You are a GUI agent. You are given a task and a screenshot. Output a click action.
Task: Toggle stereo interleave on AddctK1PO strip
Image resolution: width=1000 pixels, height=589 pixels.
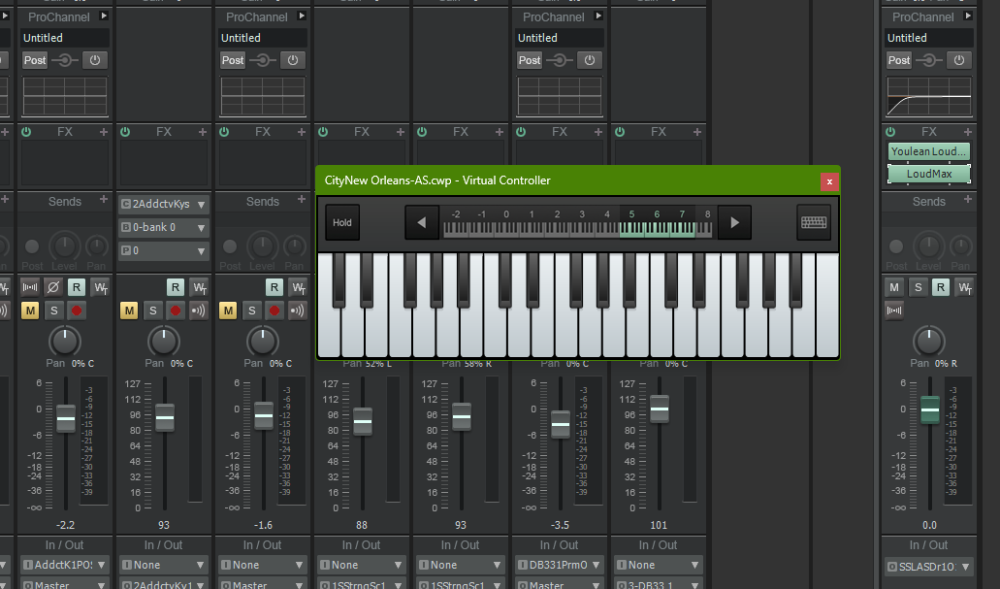(30, 287)
